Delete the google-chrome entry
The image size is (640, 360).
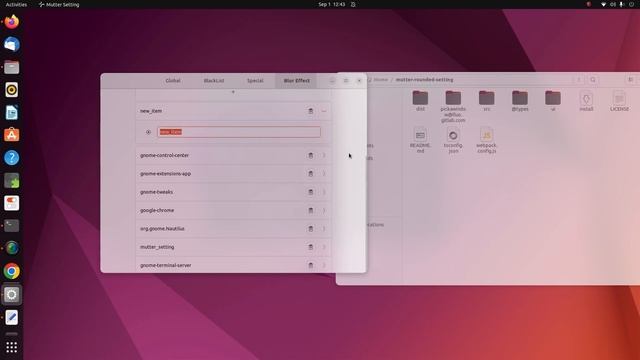point(311,211)
